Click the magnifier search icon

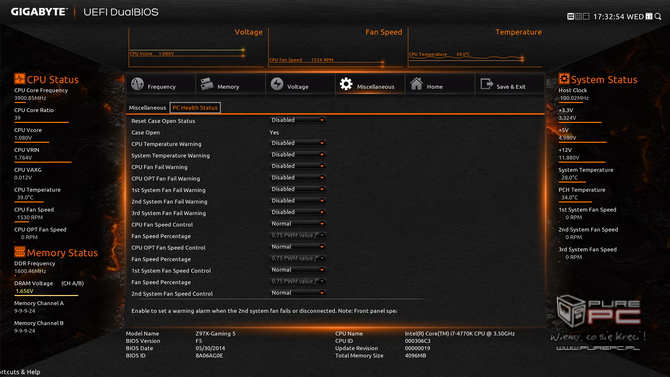(658, 16)
